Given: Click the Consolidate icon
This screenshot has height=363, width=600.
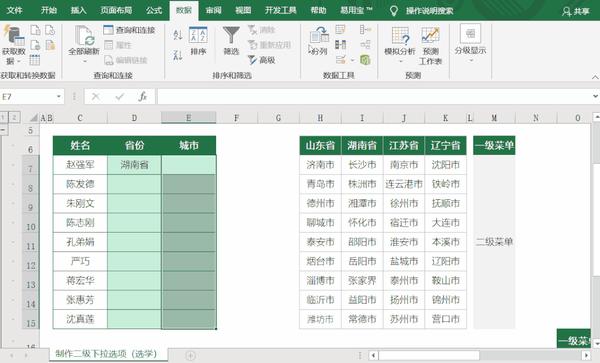Looking at the screenshot, I should (x=365, y=30).
